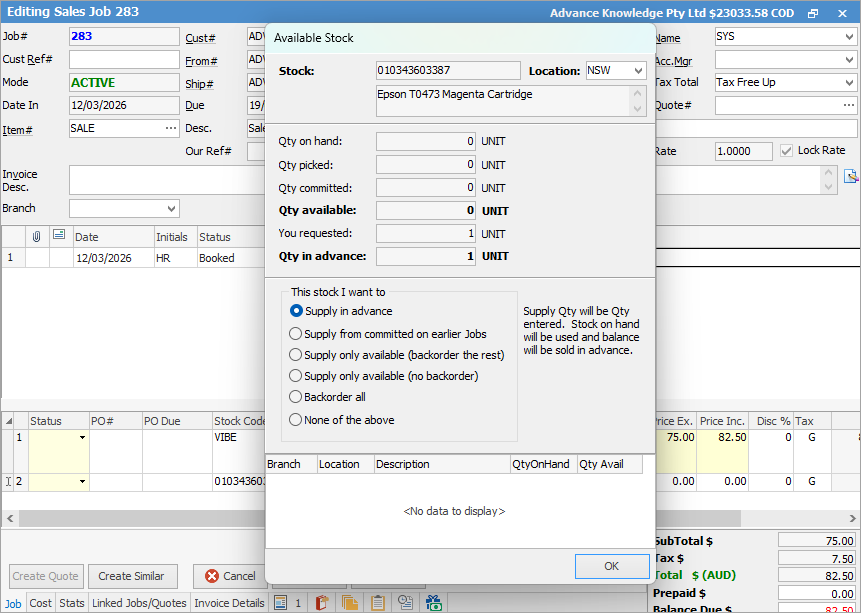Image resolution: width=861 pixels, height=613 pixels.
Task: Click the Description column header in dialog
Action: point(441,464)
